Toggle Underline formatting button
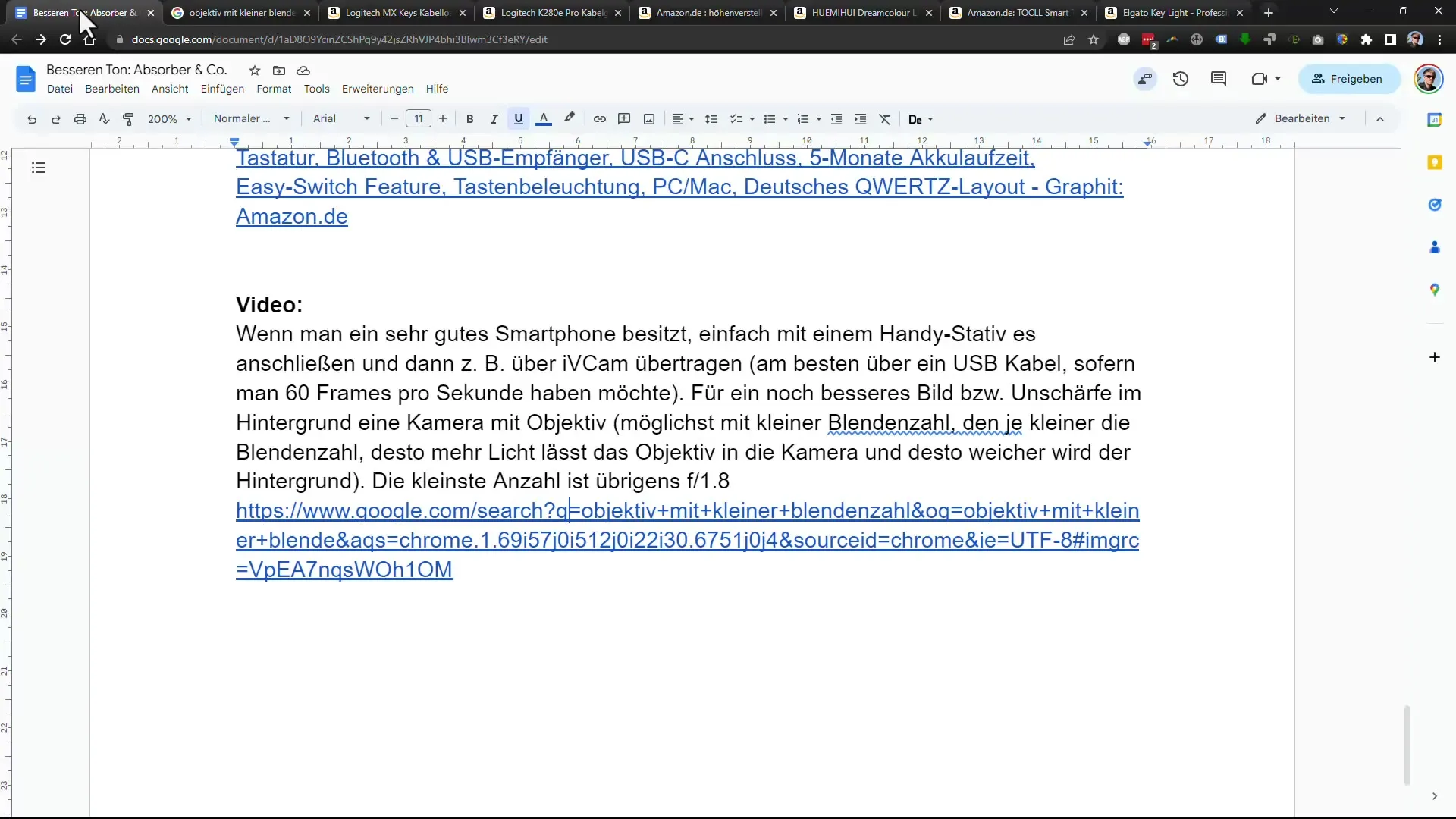The height and width of the screenshot is (819, 1456). coord(518,118)
